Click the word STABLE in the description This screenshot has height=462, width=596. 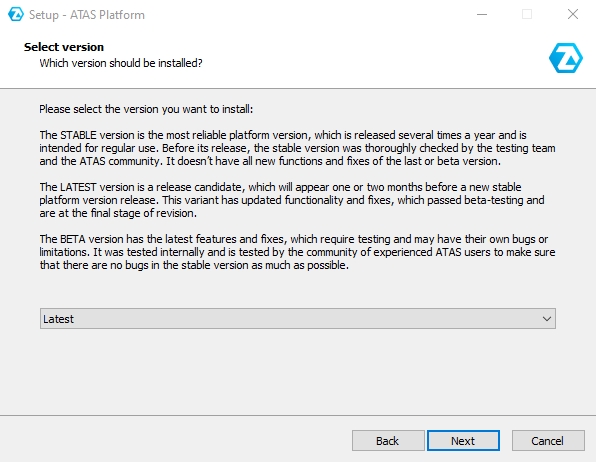coord(78,135)
